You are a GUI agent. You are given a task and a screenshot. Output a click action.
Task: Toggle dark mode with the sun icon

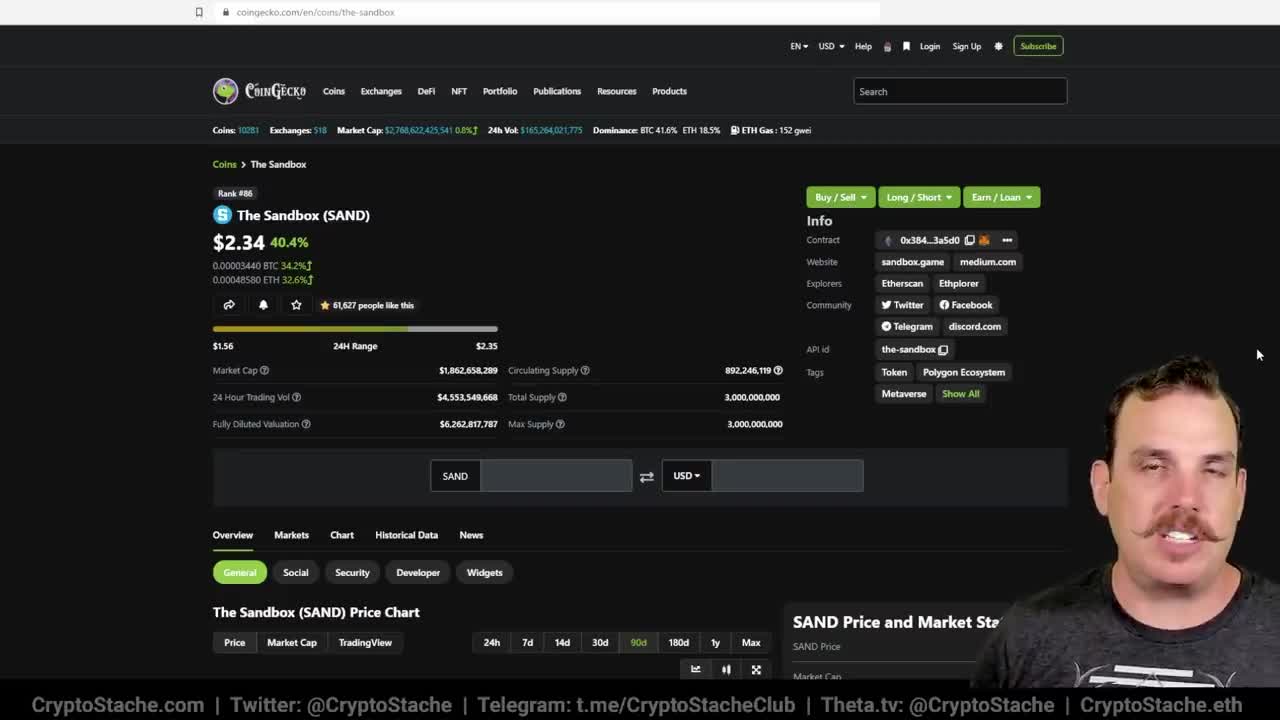[x=998, y=46]
